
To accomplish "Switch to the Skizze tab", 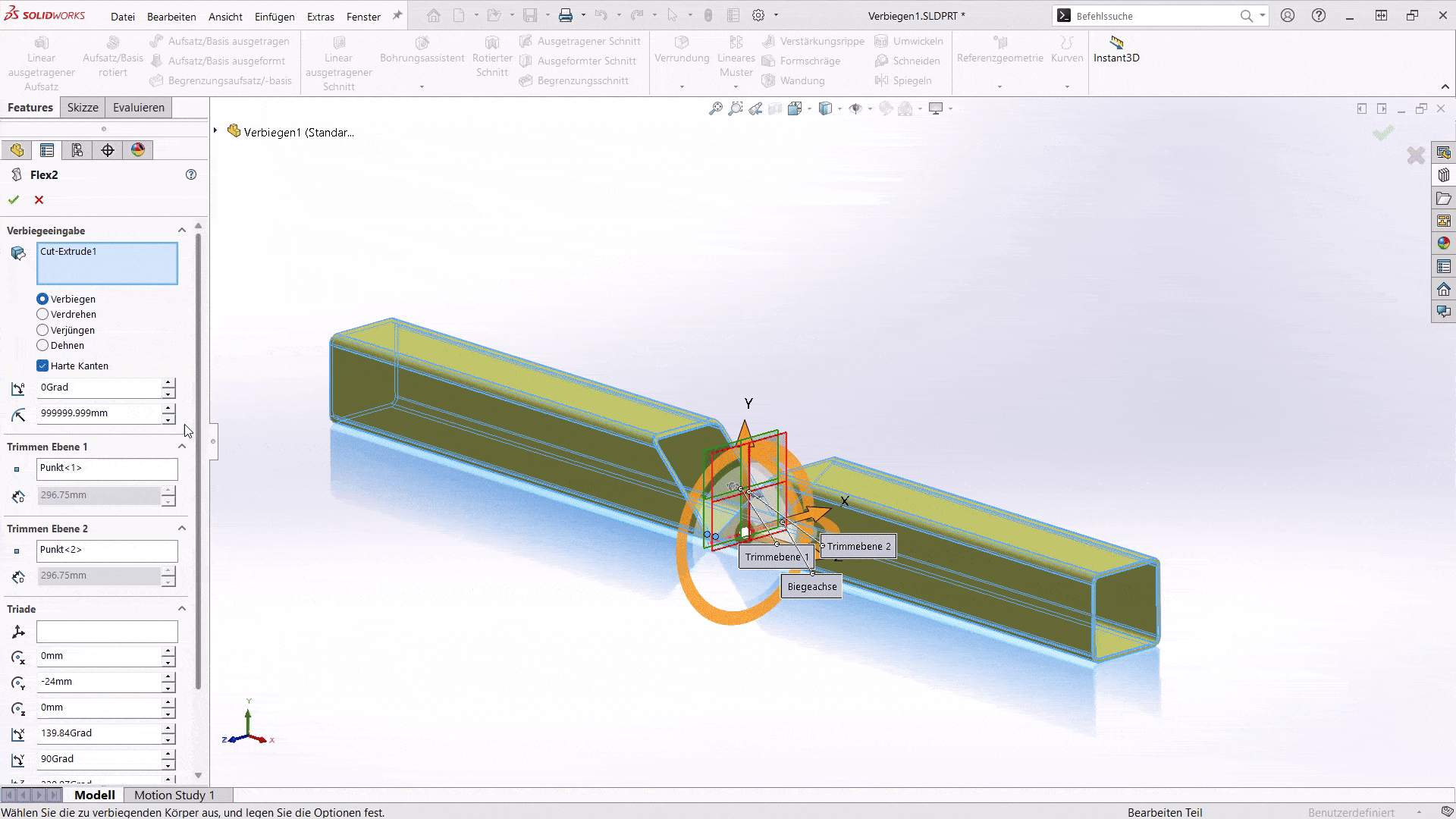I will [x=82, y=107].
